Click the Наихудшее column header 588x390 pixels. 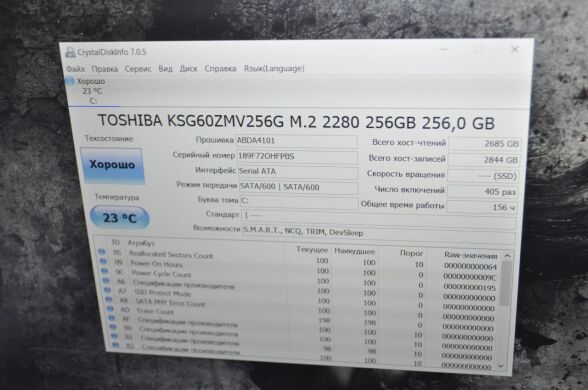(x=354, y=251)
